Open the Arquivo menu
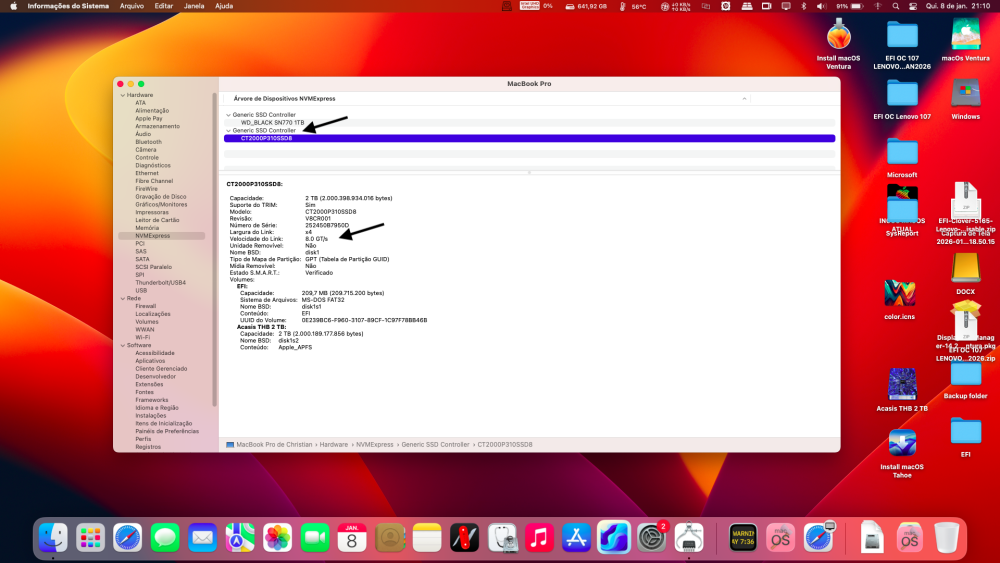 coord(132,6)
